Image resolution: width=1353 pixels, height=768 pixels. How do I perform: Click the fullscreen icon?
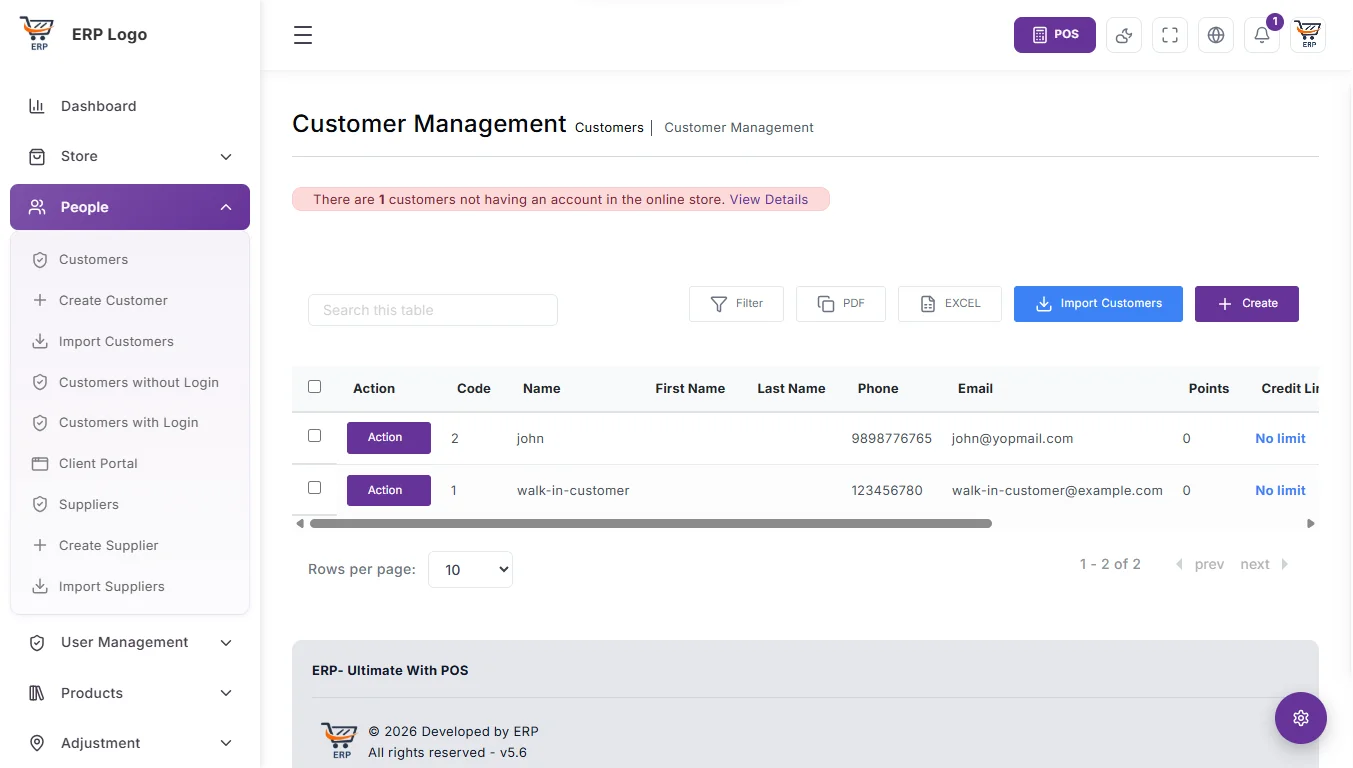(x=1170, y=35)
